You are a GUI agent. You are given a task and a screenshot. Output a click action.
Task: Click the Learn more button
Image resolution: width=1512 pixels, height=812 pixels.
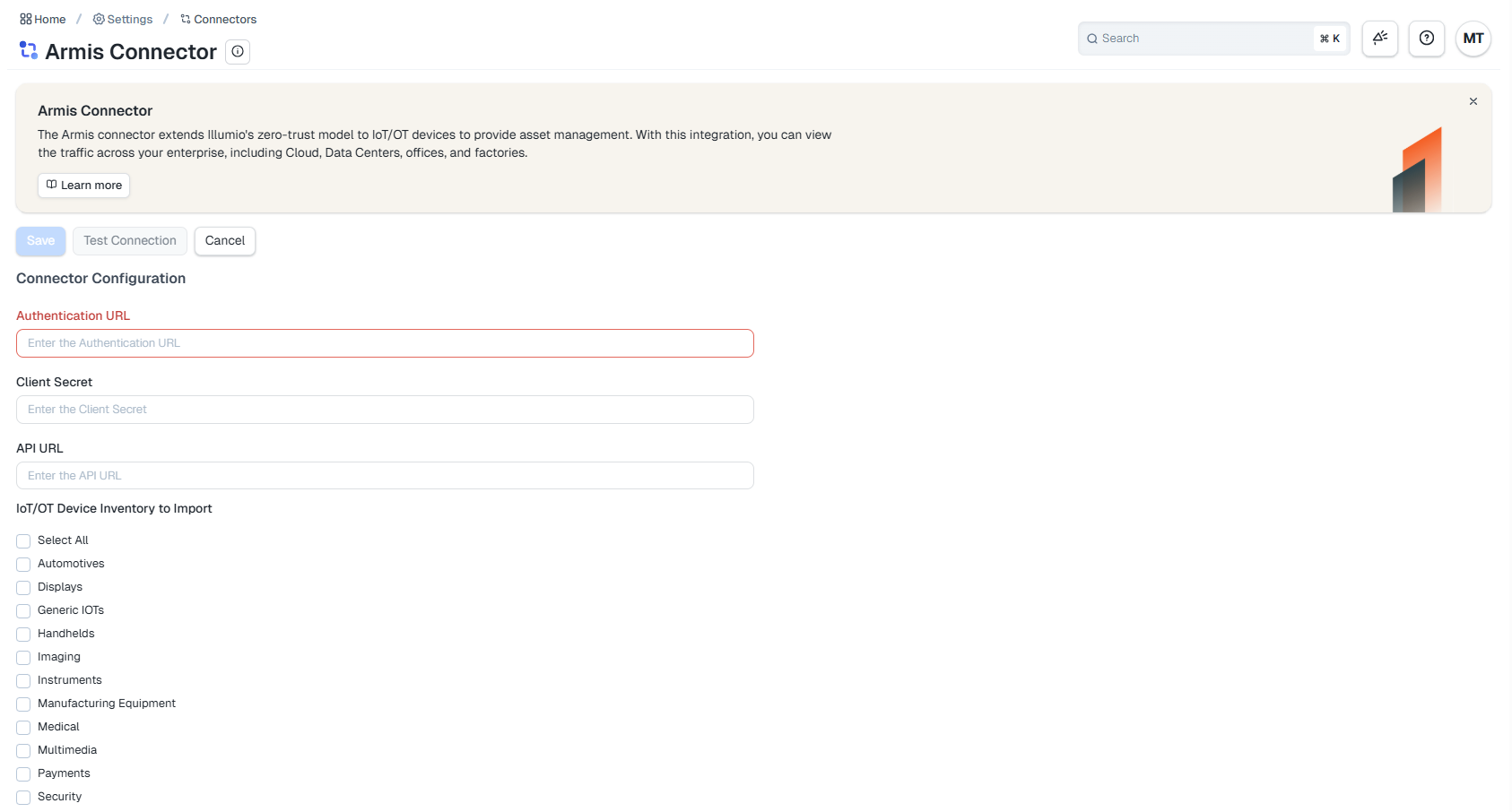coord(84,186)
